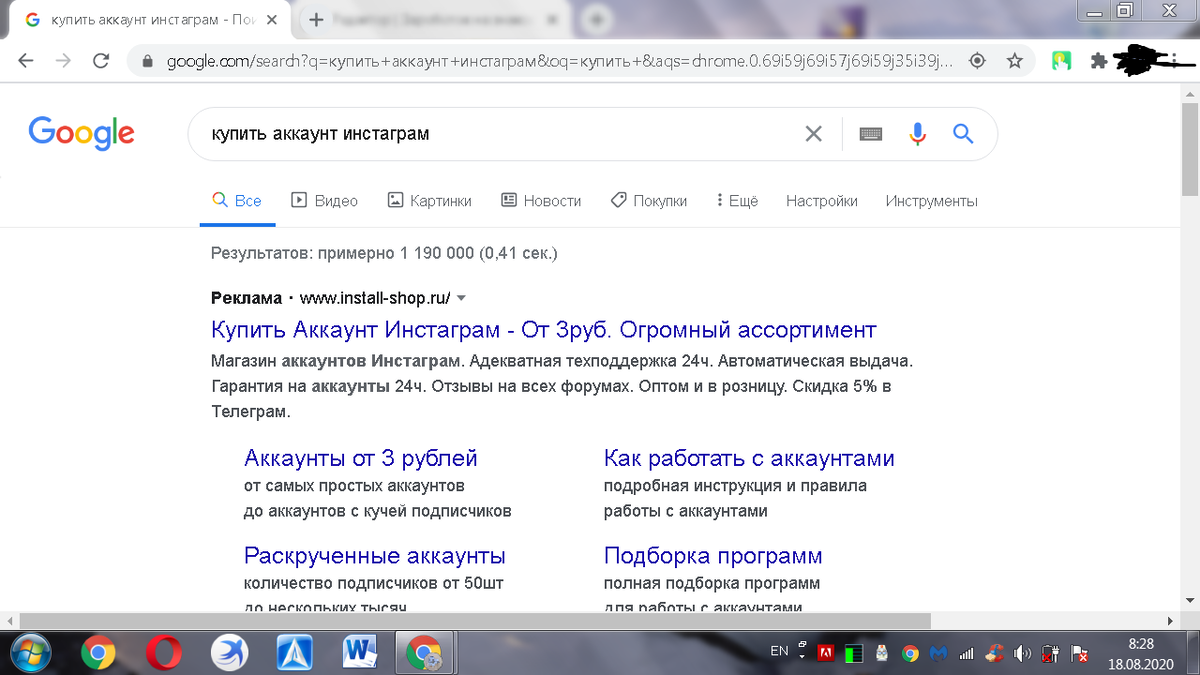The height and width of the screenshot is (675, 1200).
Task: Switch to 'Покупки' results tab
Action: pos(648,200)
